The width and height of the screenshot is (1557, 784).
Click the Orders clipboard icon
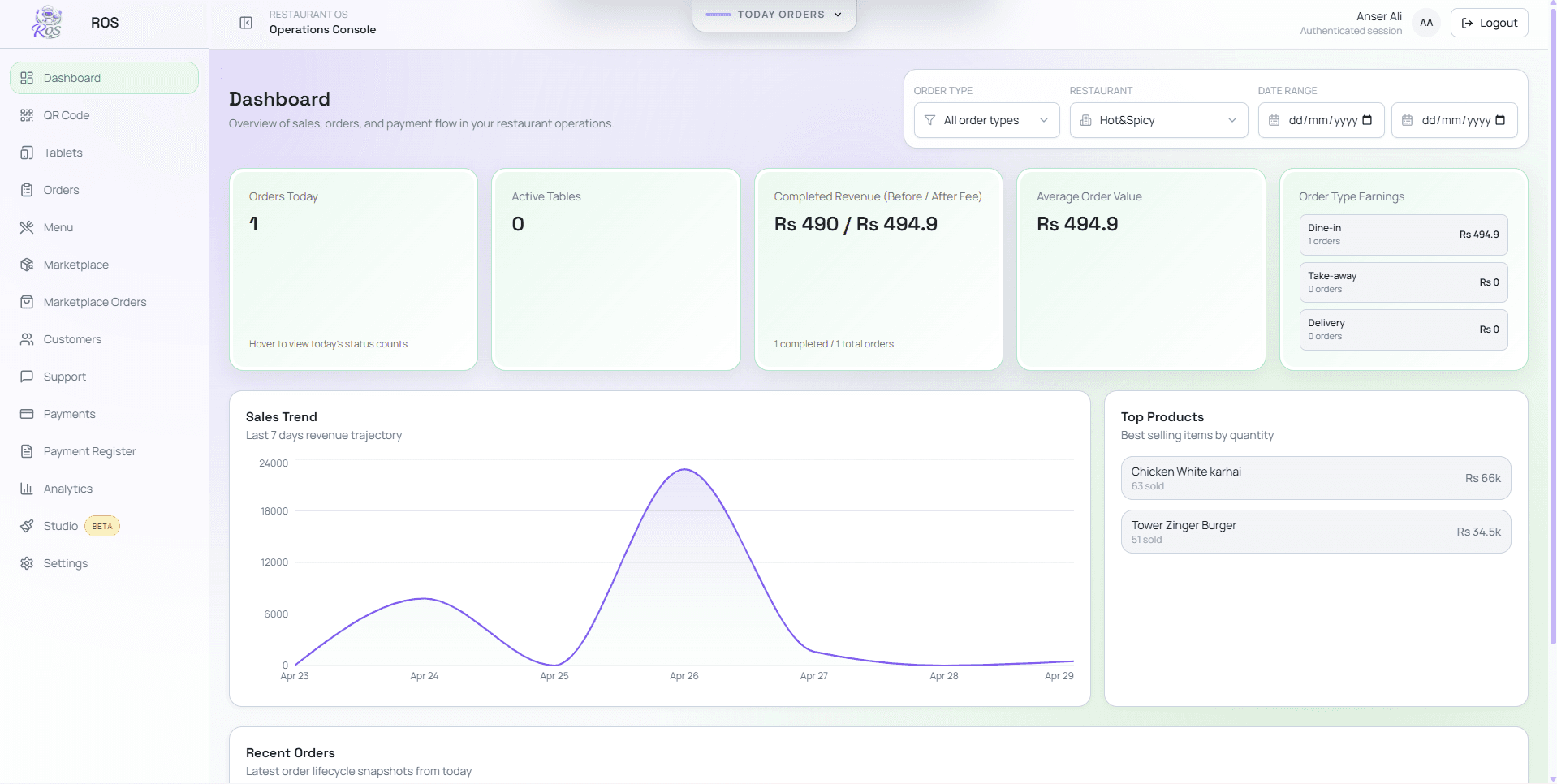27,190
